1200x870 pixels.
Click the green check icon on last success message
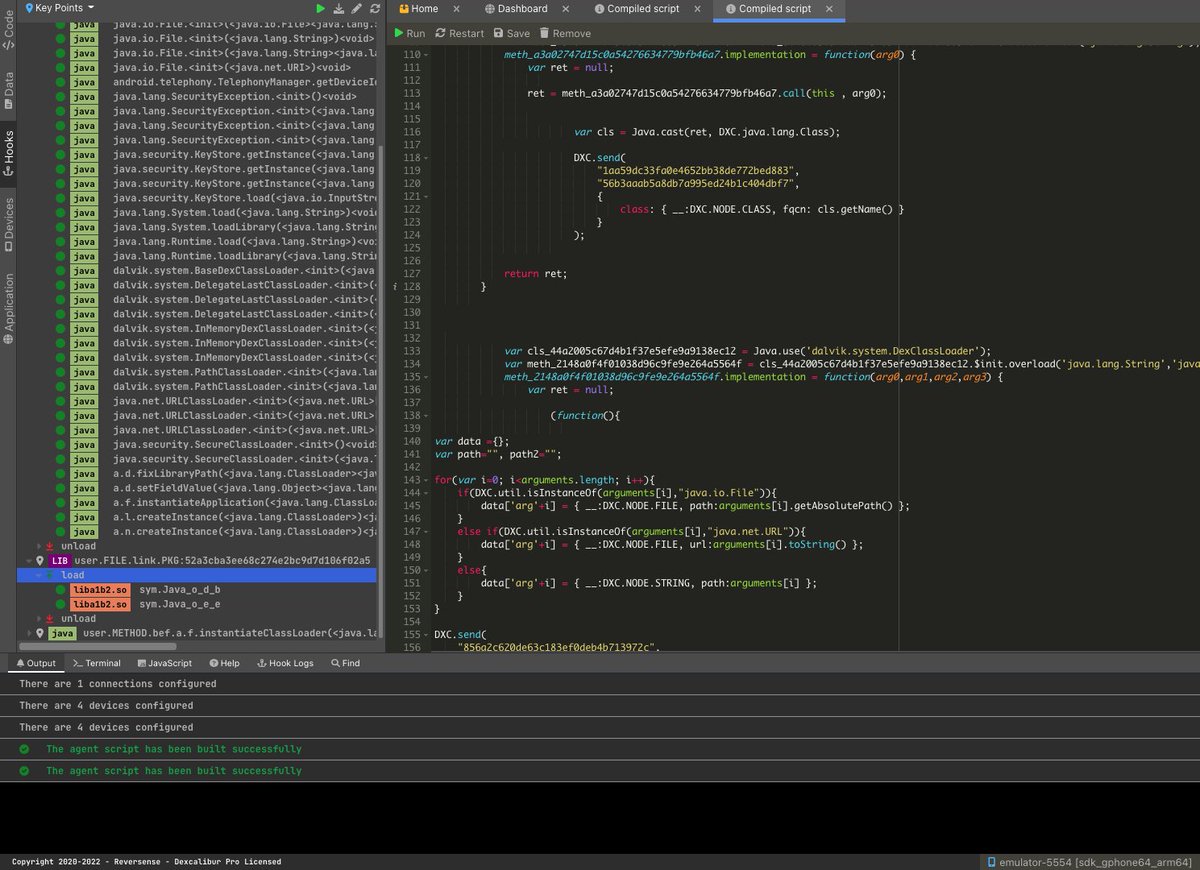point(24,771)
